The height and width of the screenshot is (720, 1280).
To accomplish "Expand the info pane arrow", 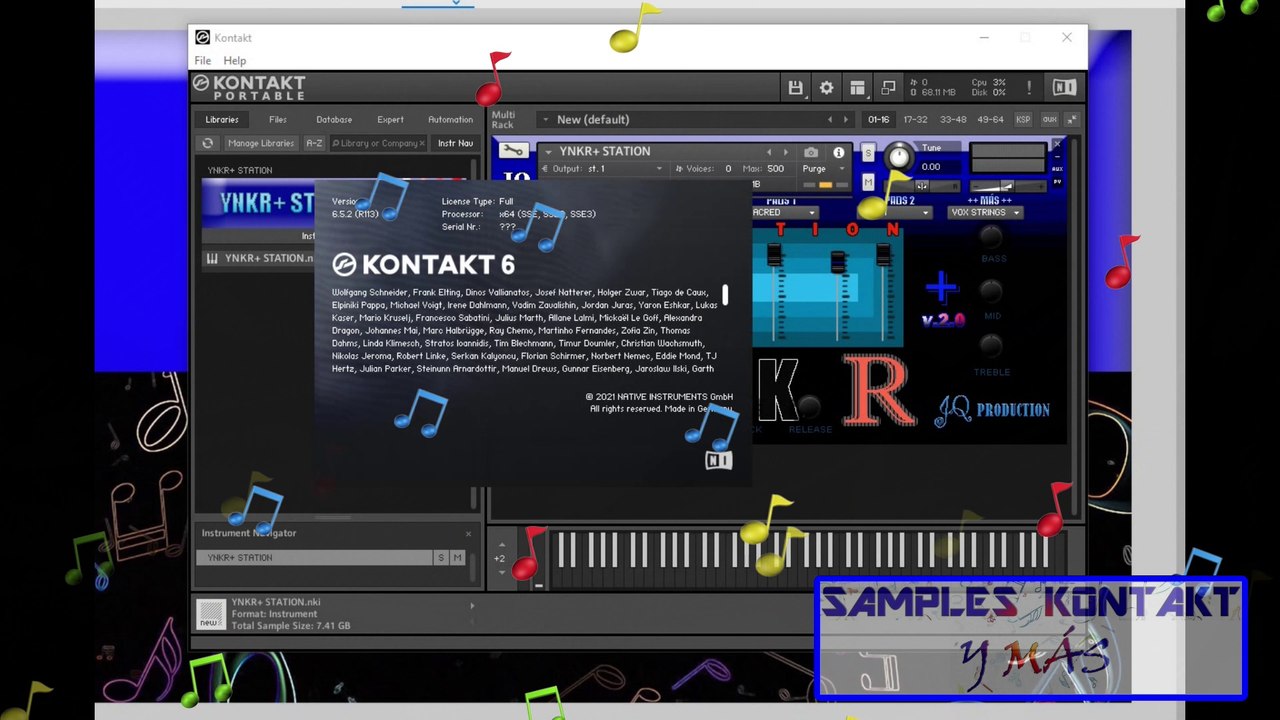I will 472,605.
